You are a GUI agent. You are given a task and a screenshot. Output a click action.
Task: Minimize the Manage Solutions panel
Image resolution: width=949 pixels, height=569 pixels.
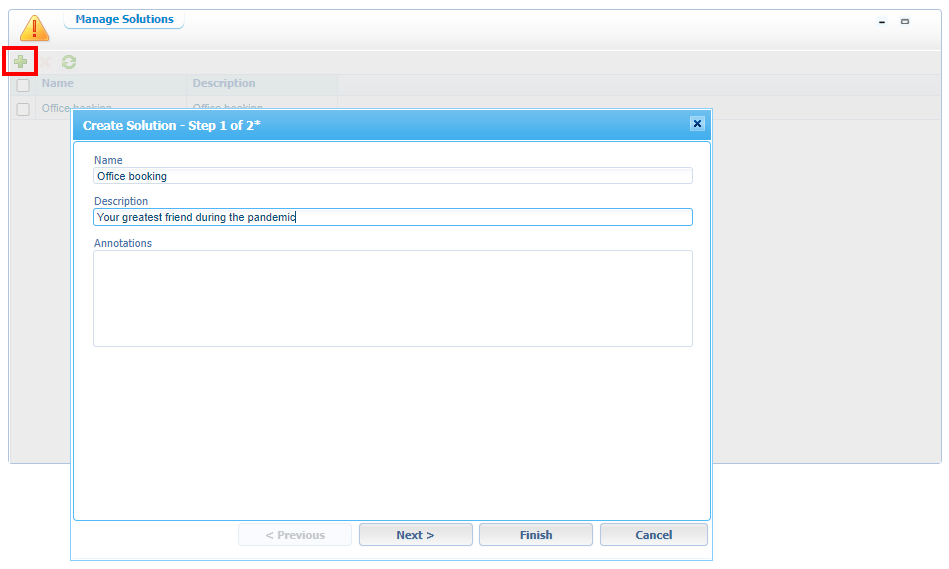(882, 22)
